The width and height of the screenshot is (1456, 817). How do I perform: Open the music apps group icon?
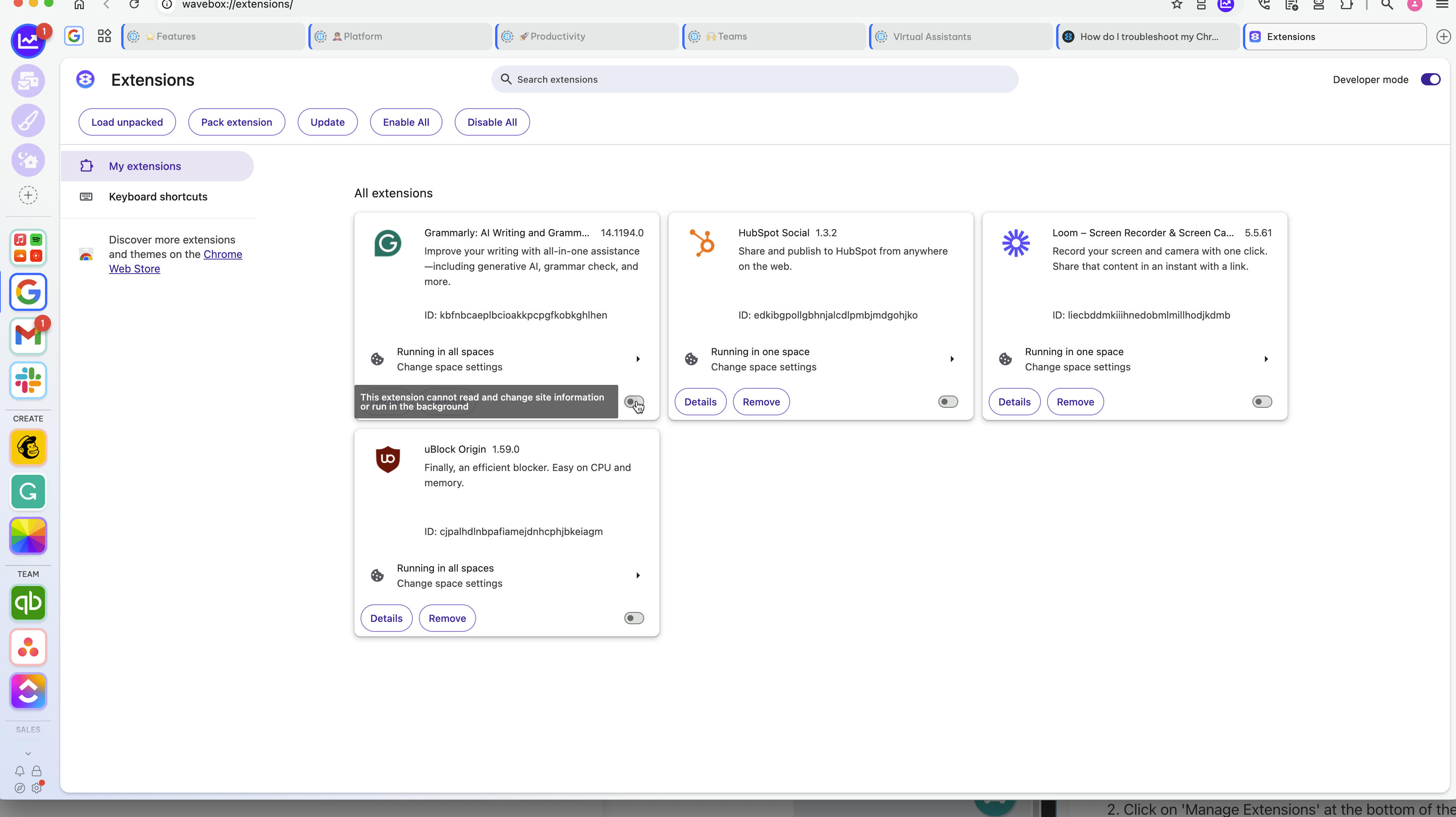[x=28, y=248]
